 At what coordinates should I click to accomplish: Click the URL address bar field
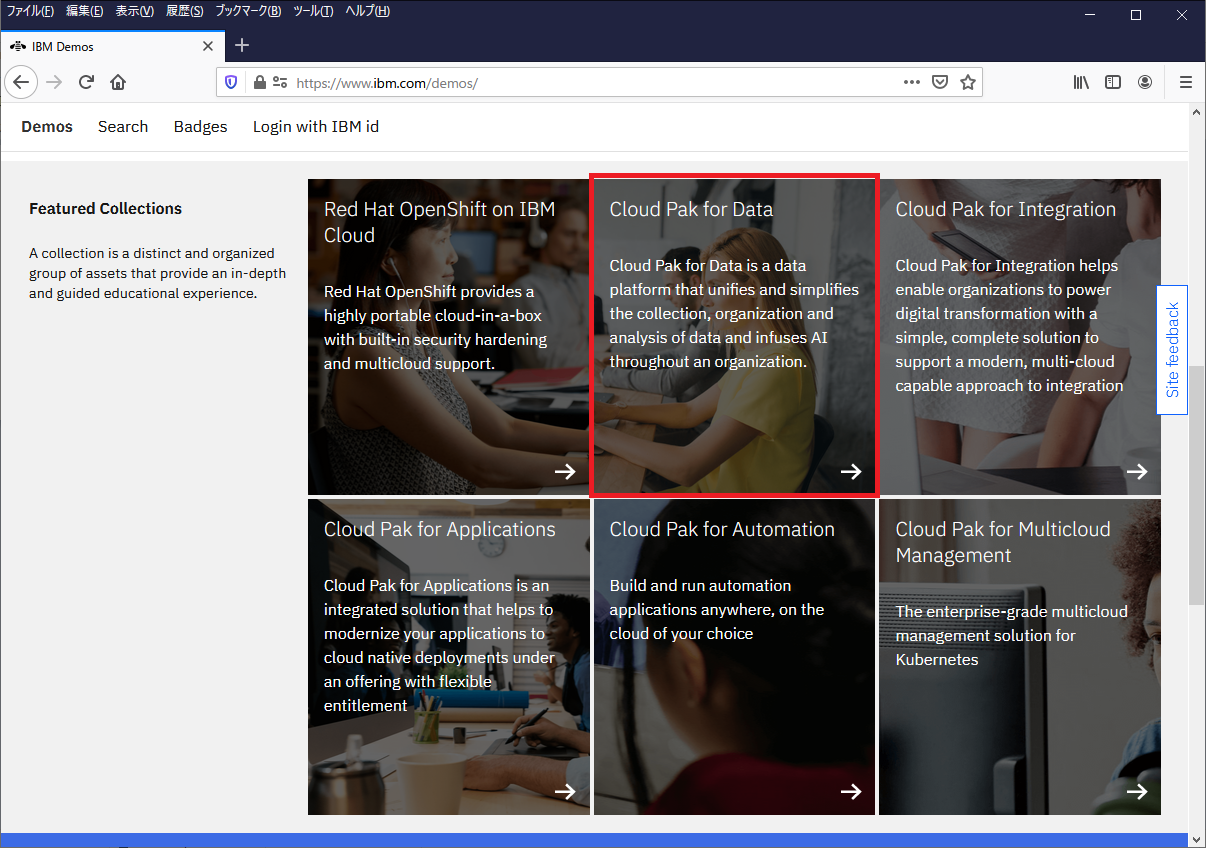(x=590, y=82)
